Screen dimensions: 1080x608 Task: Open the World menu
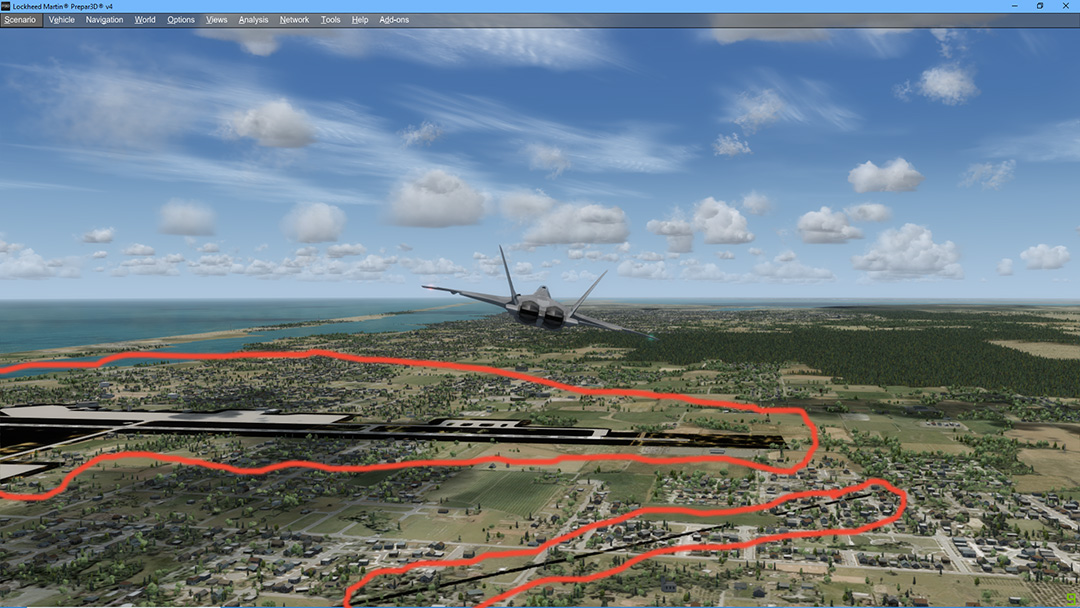coord(145,20)
